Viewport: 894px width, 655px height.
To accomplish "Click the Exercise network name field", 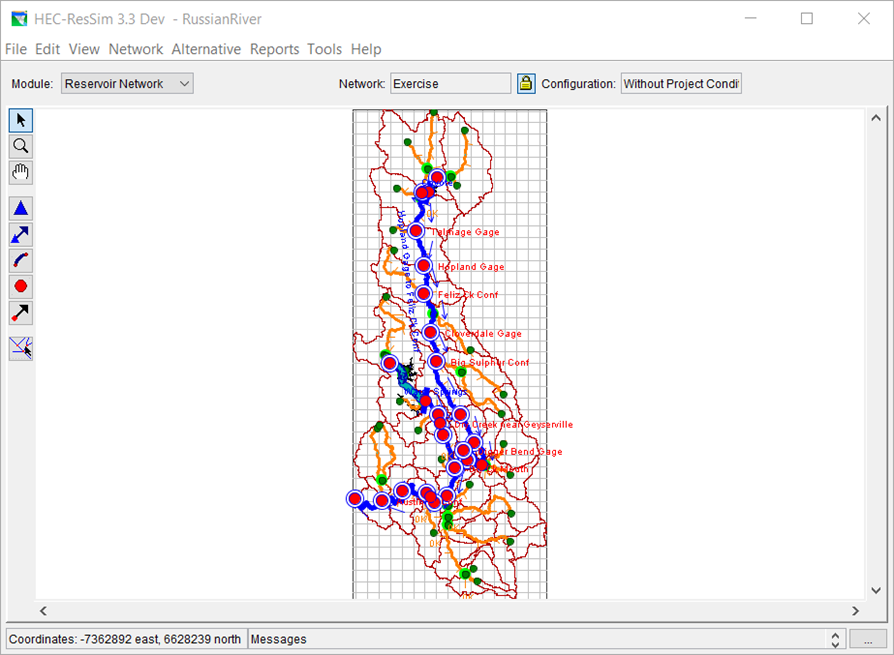I will 450,83.
